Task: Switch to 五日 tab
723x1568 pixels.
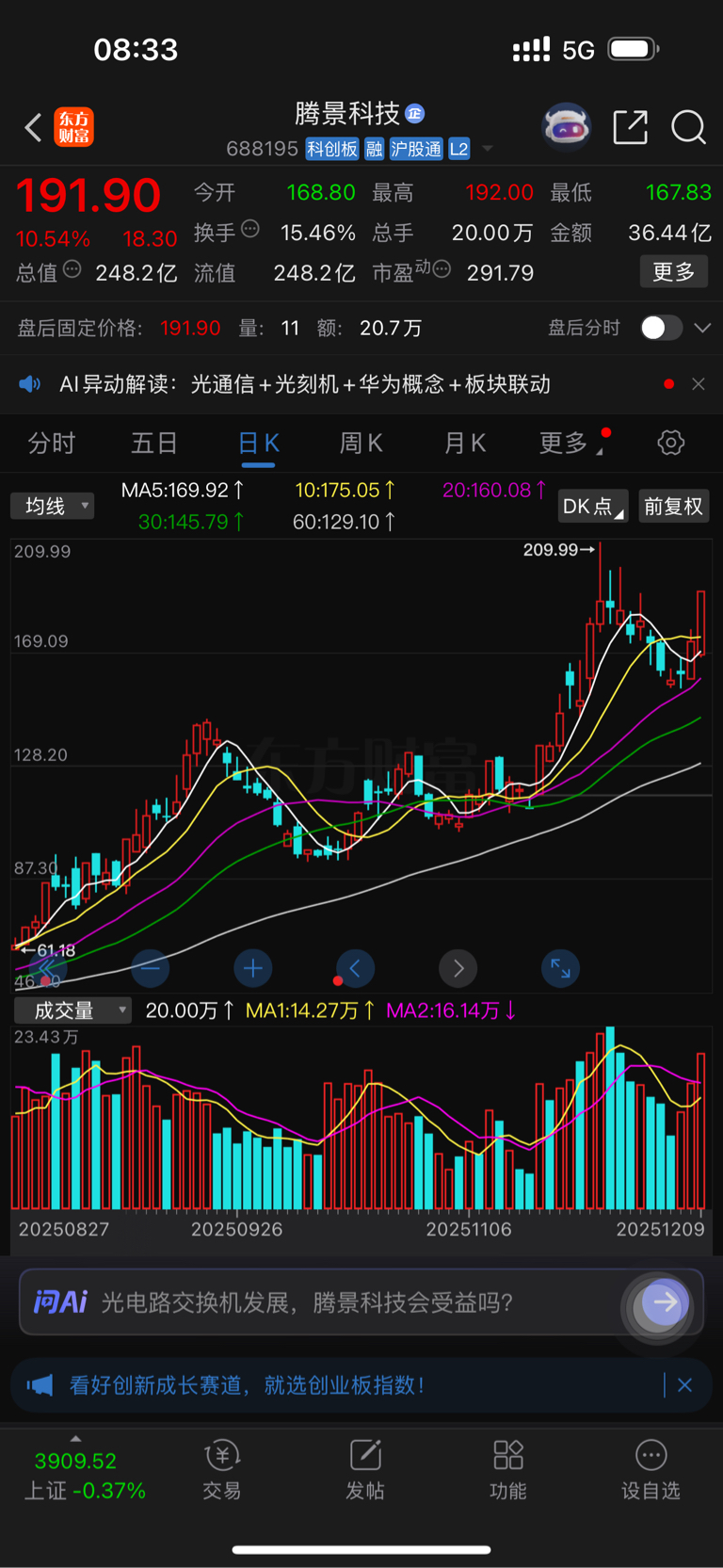Action: (154, 443)
